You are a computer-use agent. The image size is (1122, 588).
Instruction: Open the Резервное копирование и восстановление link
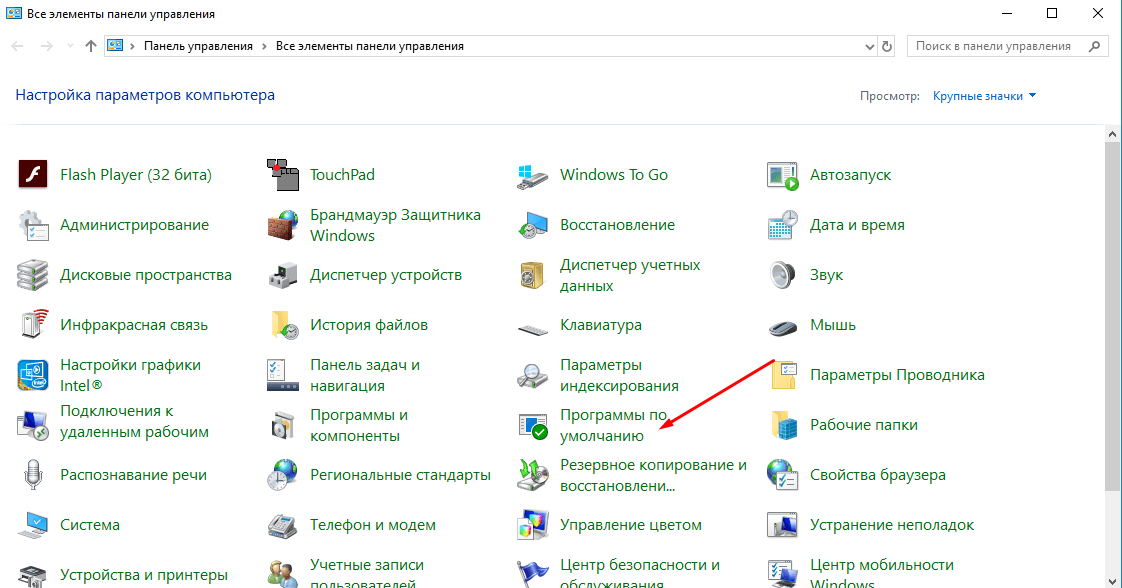(653, 475)
